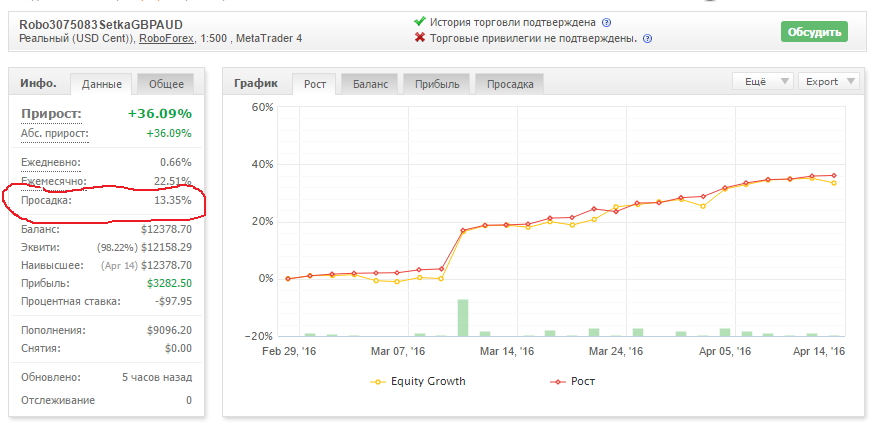The image size is (873, 438).
Task: Open the Export dropdown menu
Action: click(x=828, y=82)
